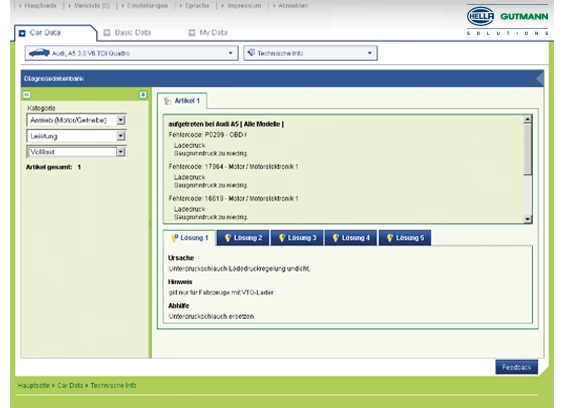Image resolution: width=562 pixels, height=408 pixels.
Task: Click the Feedback button
Action: click(x=516, y=367)
